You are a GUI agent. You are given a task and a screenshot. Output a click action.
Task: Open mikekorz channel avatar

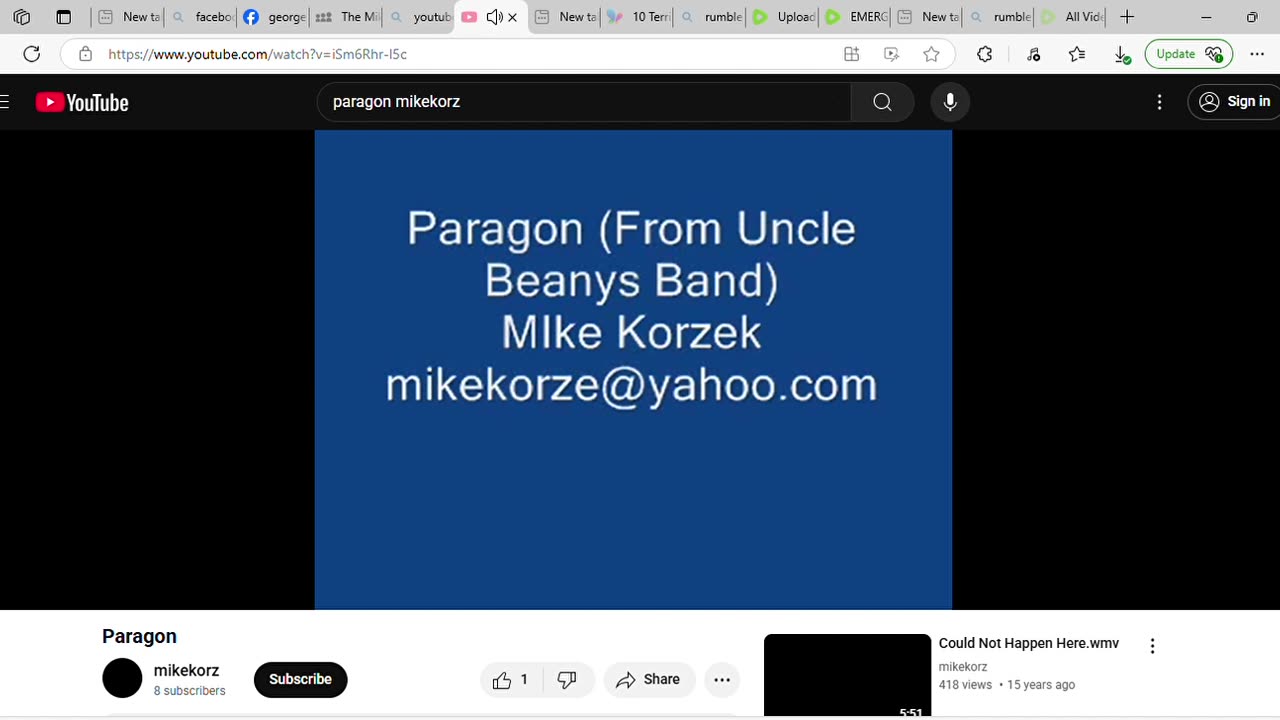click(x=122, y=678)
